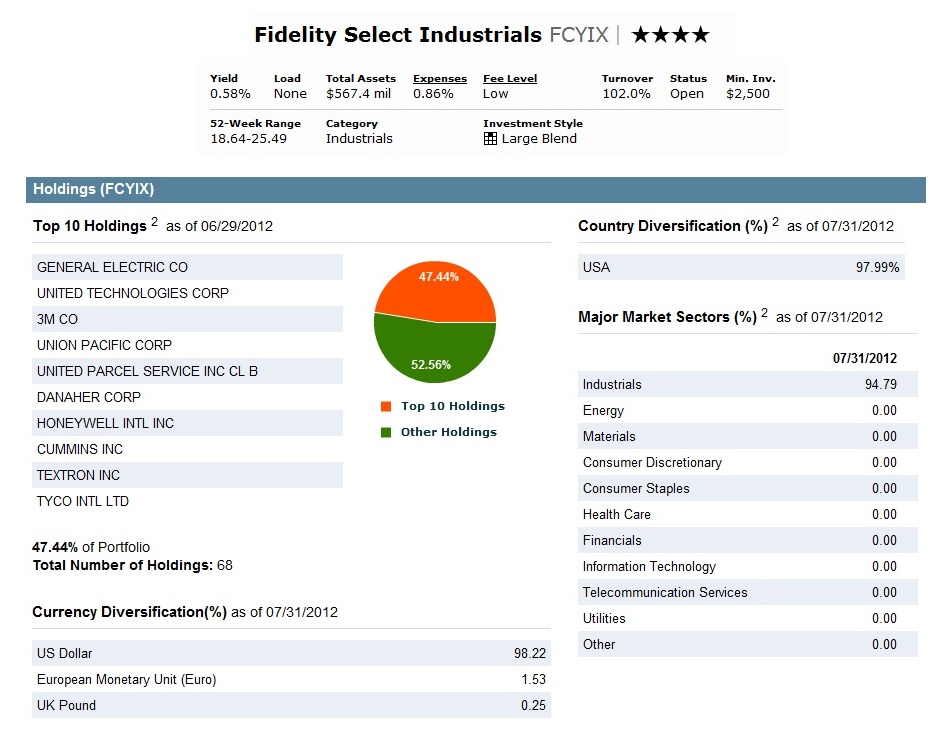Screen dimensions: 940x753
Task: Click the Fidelity Select Industrials title
Action: (x=398, y=35)
